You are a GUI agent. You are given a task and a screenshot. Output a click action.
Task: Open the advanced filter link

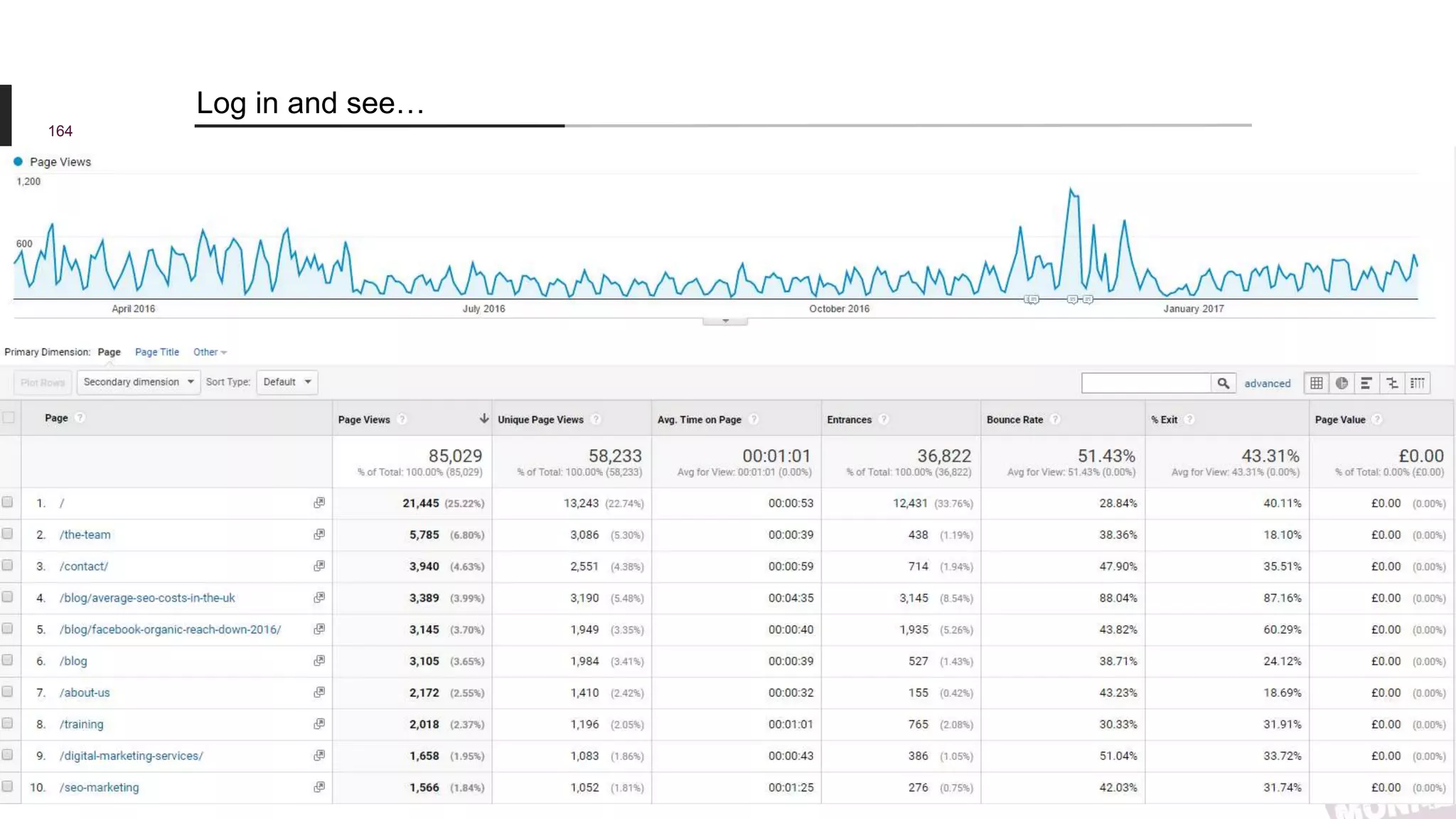tap(1267, 383)
